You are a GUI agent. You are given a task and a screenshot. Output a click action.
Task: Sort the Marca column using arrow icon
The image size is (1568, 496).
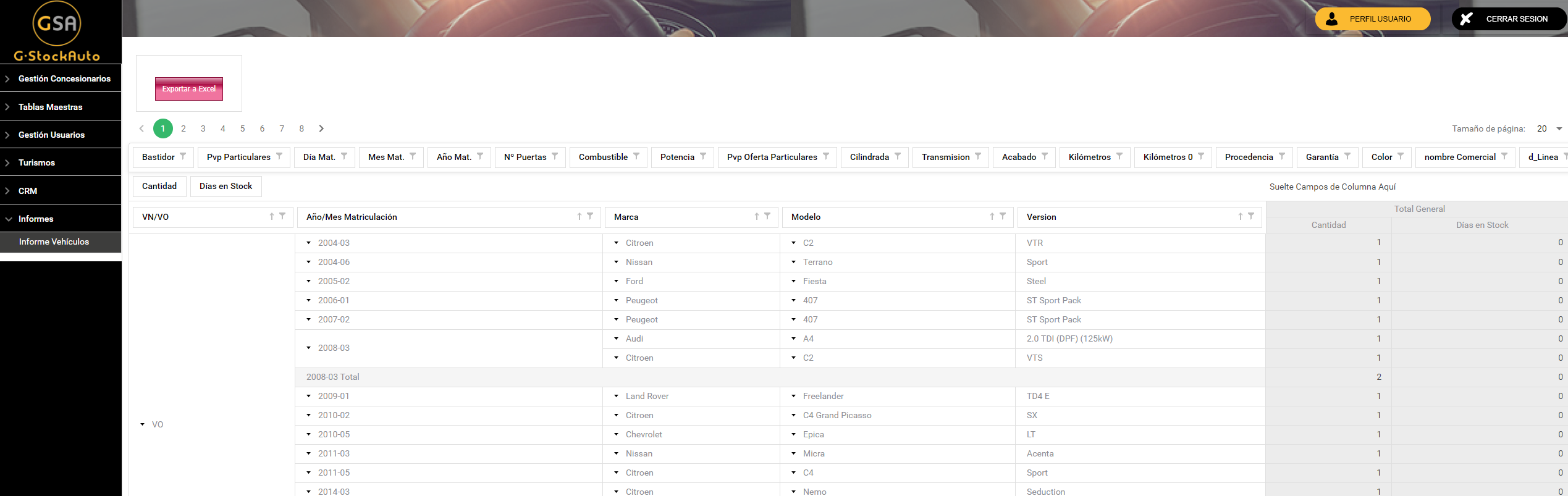(x=756, y=216)
